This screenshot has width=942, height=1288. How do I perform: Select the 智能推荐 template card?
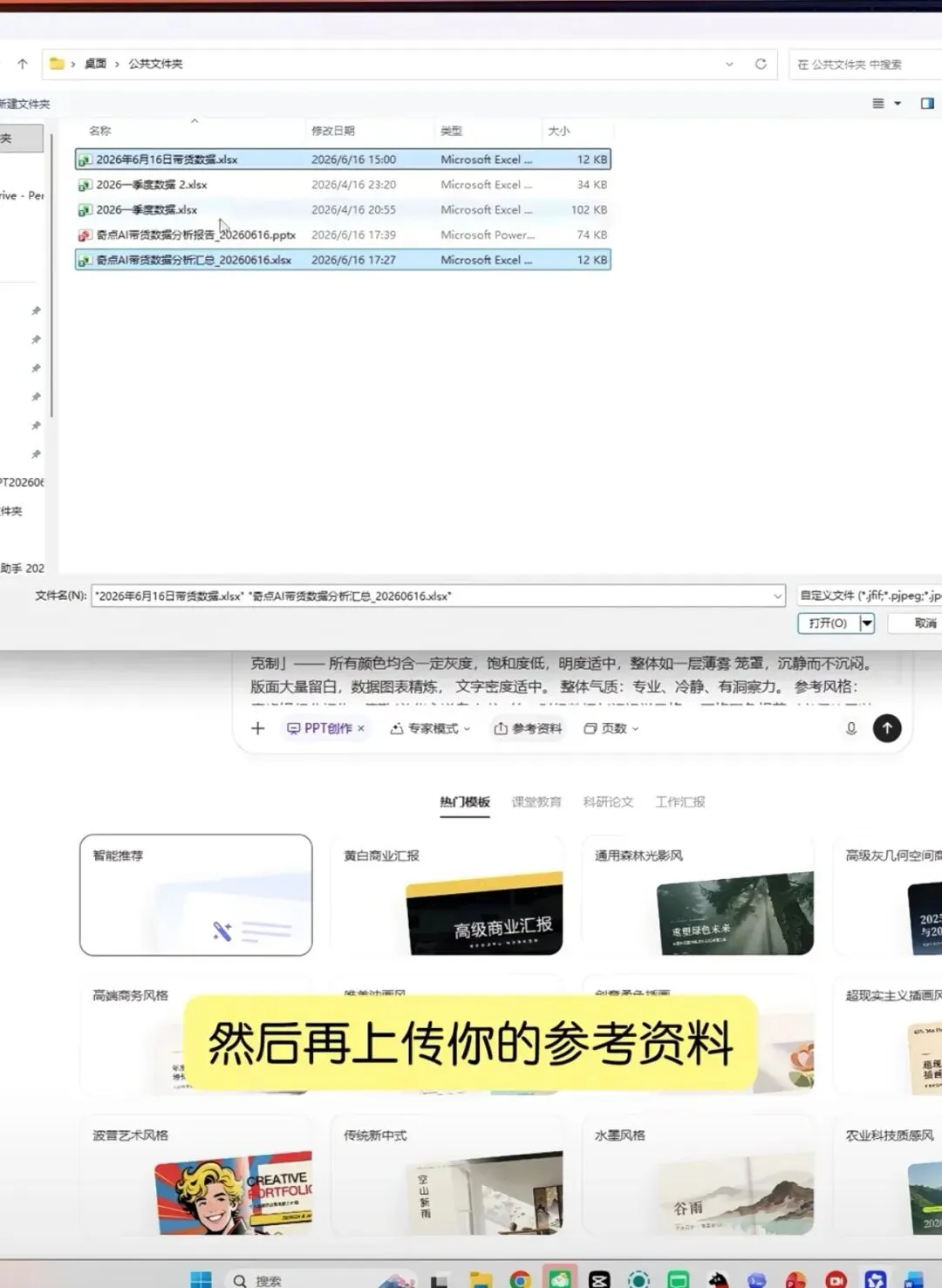point(196,895)
